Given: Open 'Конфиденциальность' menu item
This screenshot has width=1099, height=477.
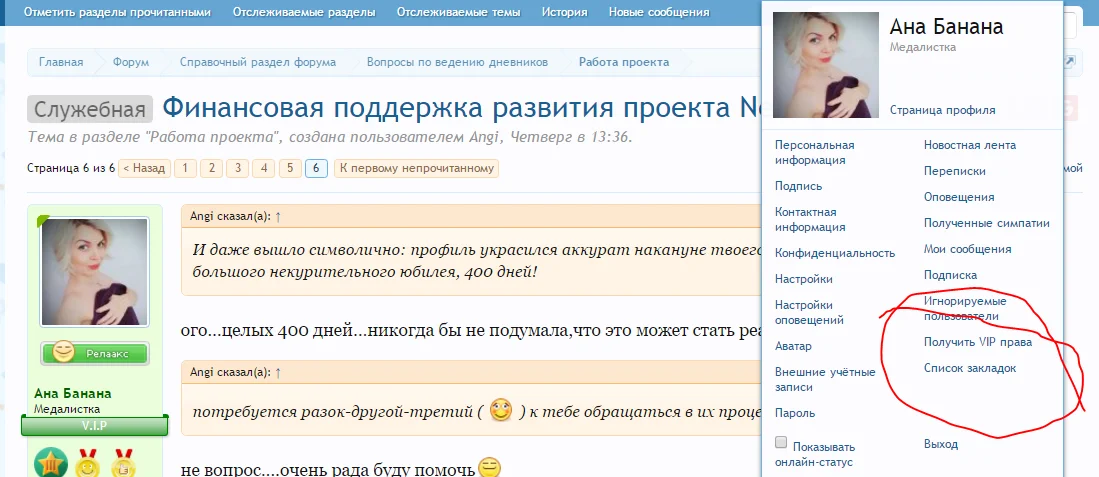Looking at the screenshot, I should click(x=835, y=254).
